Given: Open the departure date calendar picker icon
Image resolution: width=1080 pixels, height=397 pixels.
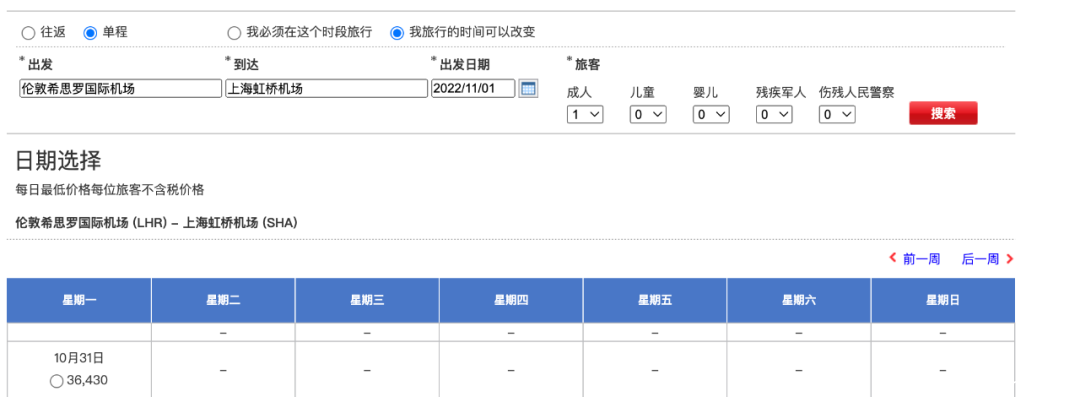Looking at the screenshot, I should [528, 88].
